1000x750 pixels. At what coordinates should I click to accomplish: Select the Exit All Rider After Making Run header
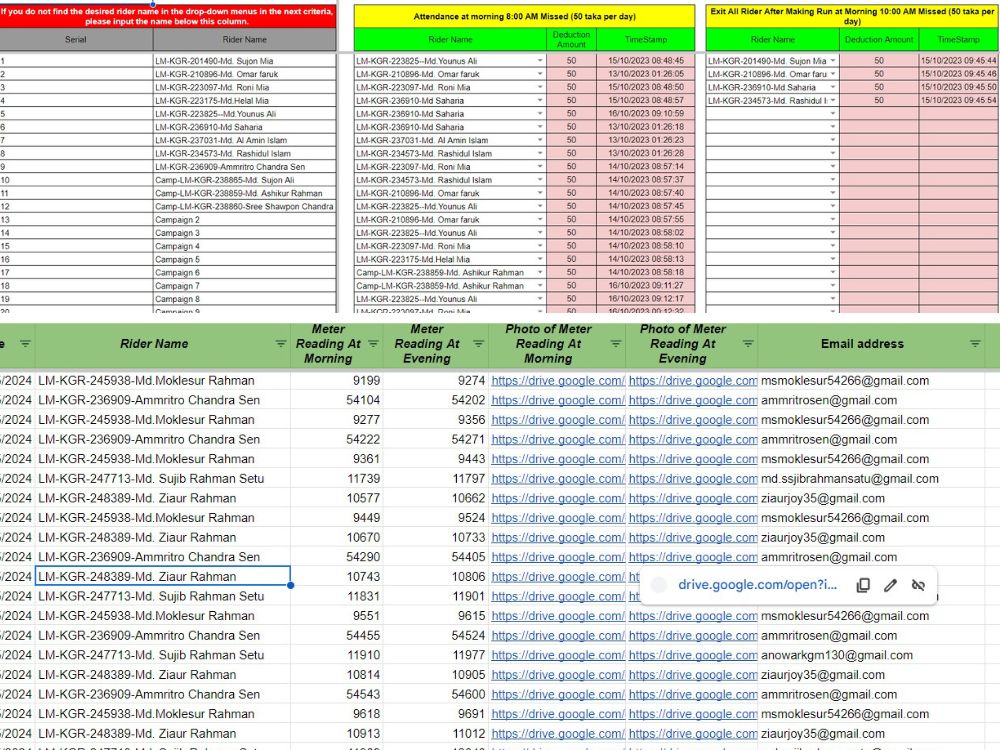pos(852,17)
